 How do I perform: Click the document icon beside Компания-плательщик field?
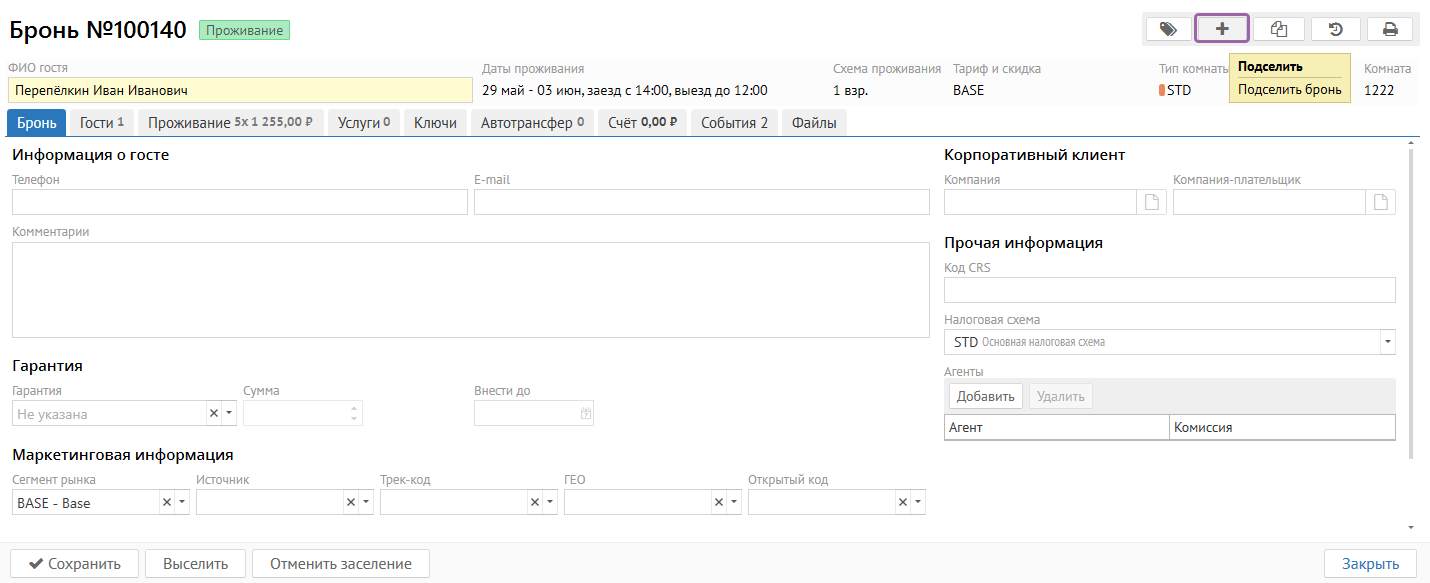pyautogui.click(x=1381, y=203)
